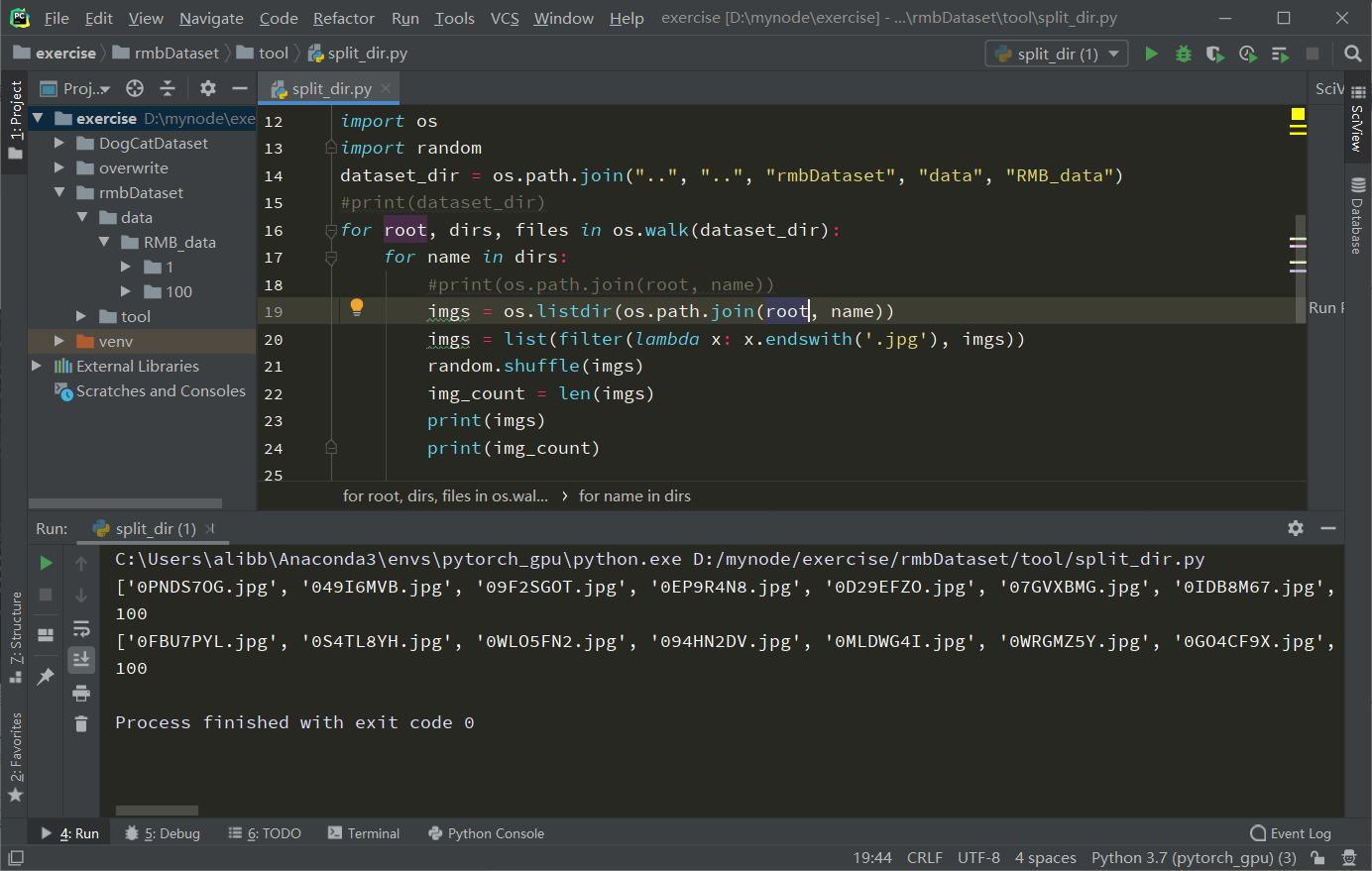Clear console with trash icon

[x=81, y=724]
